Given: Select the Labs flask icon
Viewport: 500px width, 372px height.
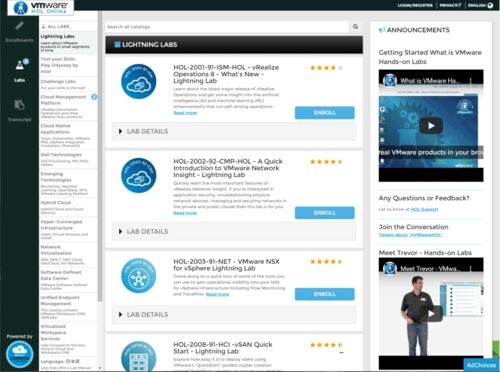Looking at the screenshot, I should click(x=20, y=65).
